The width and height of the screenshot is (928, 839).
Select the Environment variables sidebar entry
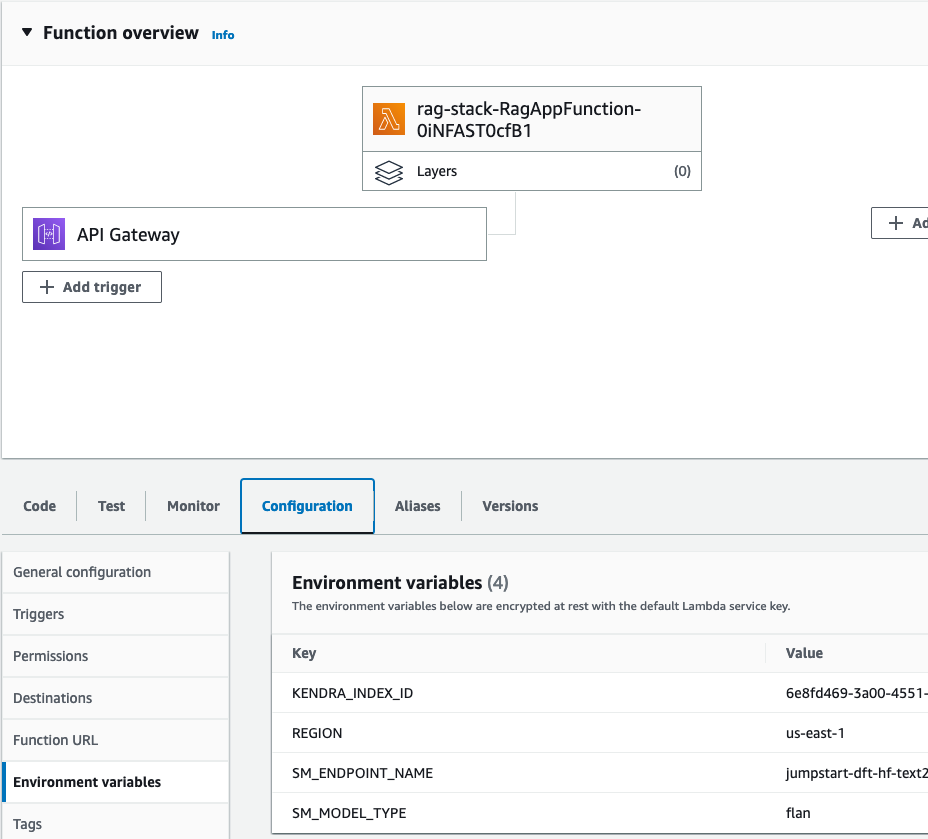(87, 782)
